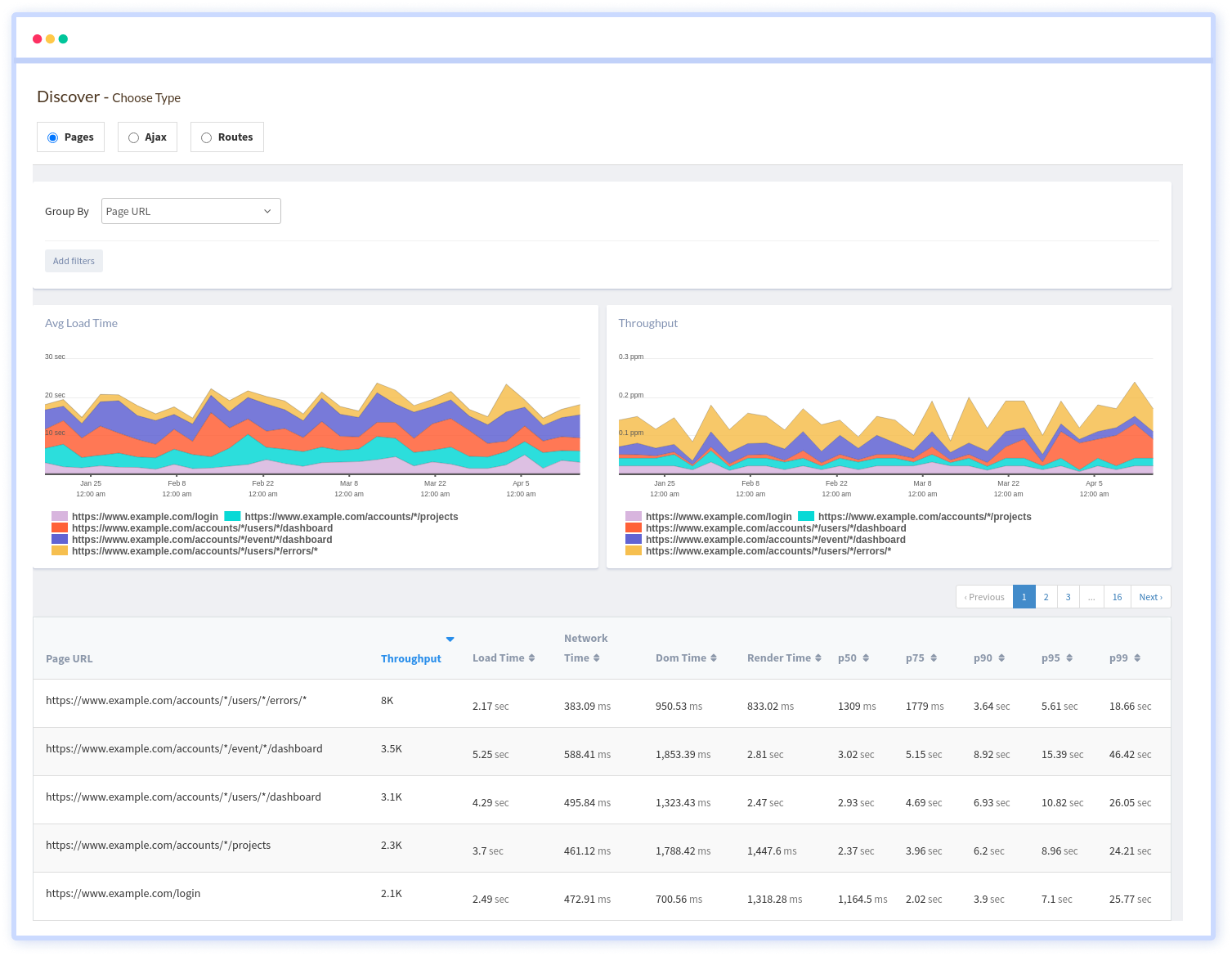
Task: Click the 1,318.28 ms render time cell
Action: click(774, 900)
